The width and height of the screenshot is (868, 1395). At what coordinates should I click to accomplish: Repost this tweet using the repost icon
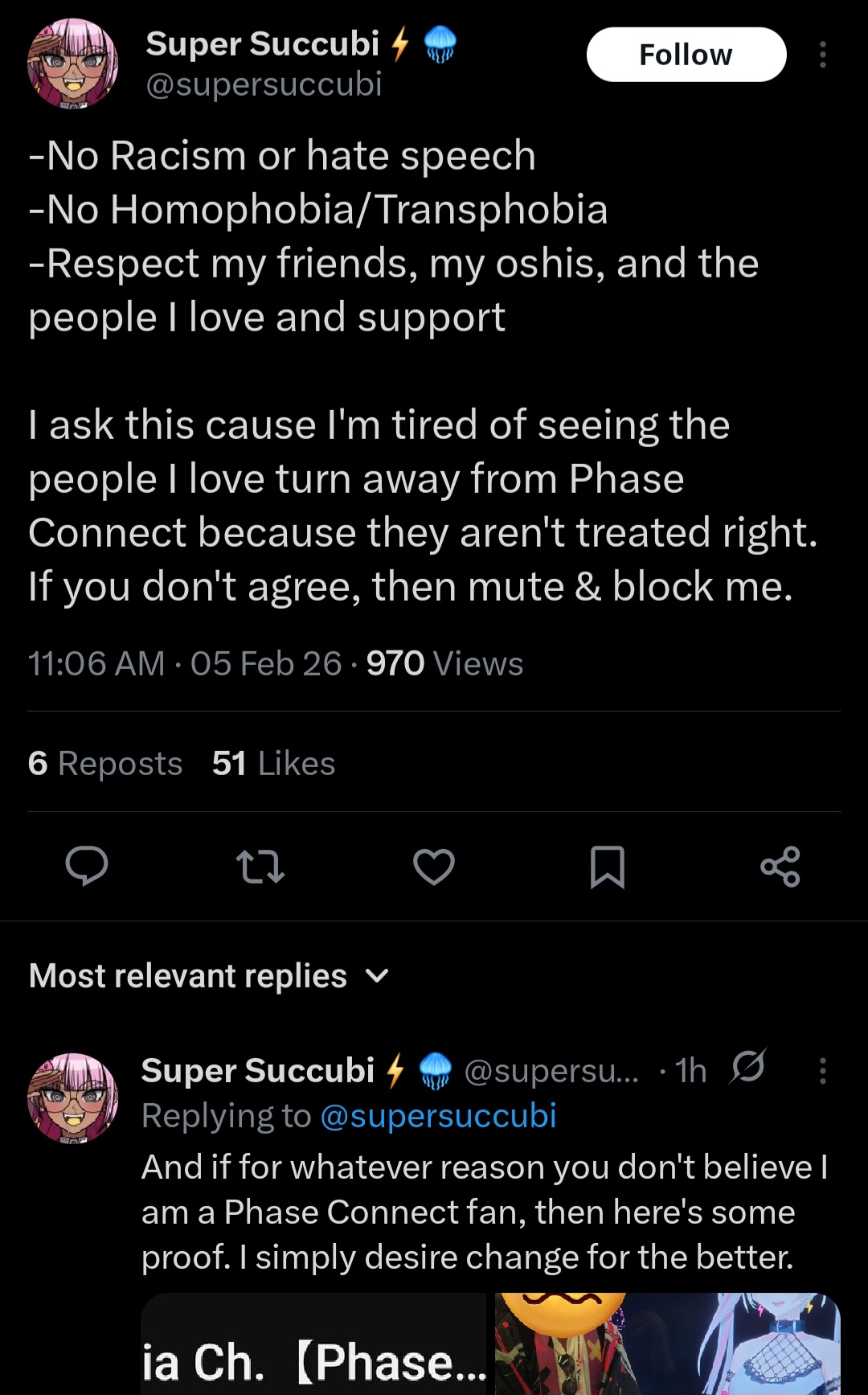(260, 867)
